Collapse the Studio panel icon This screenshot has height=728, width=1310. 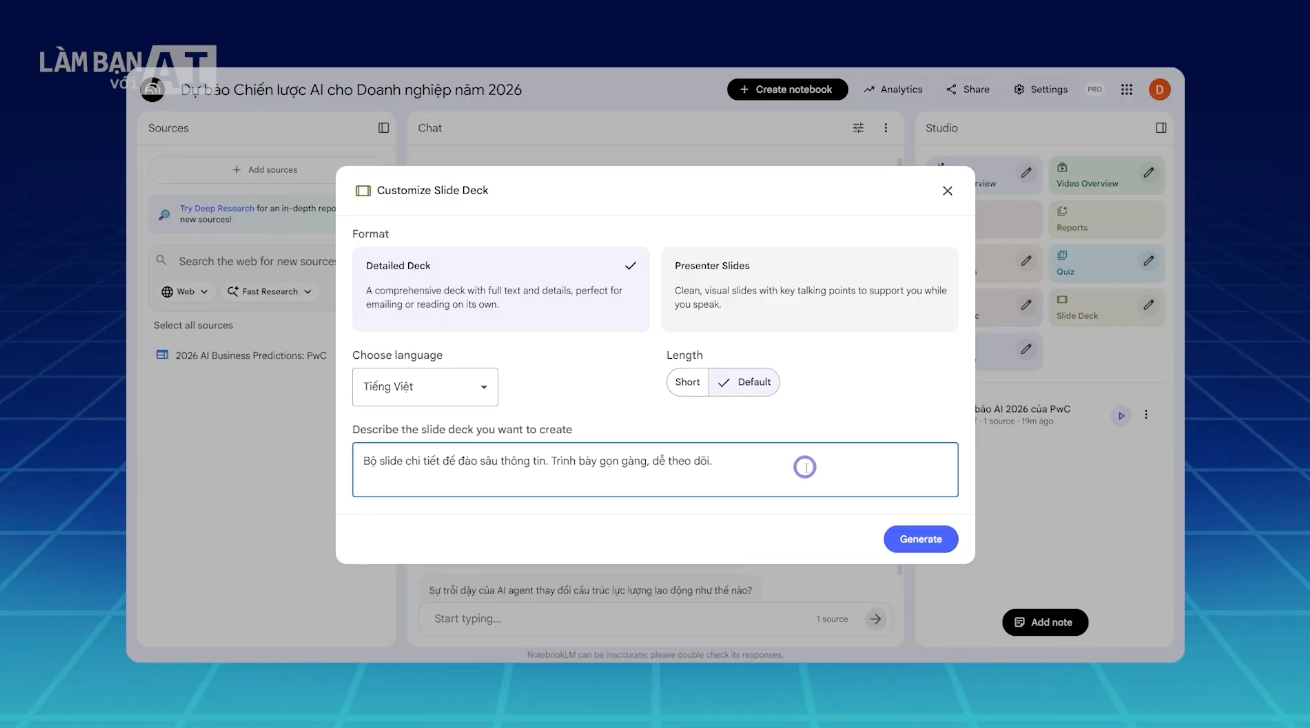coord(1161,128)
